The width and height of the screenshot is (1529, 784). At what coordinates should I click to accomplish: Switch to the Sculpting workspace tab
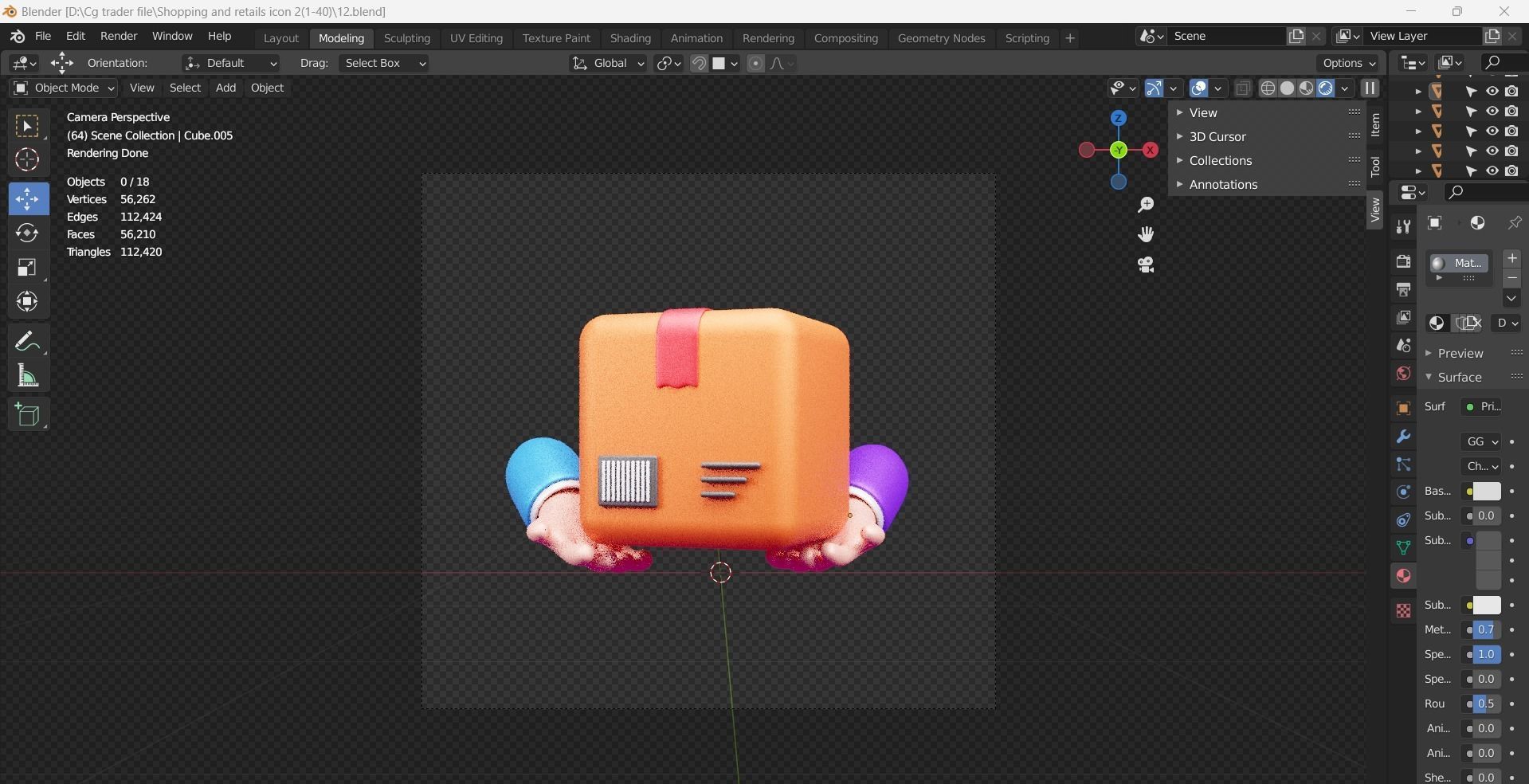[406, 38]
